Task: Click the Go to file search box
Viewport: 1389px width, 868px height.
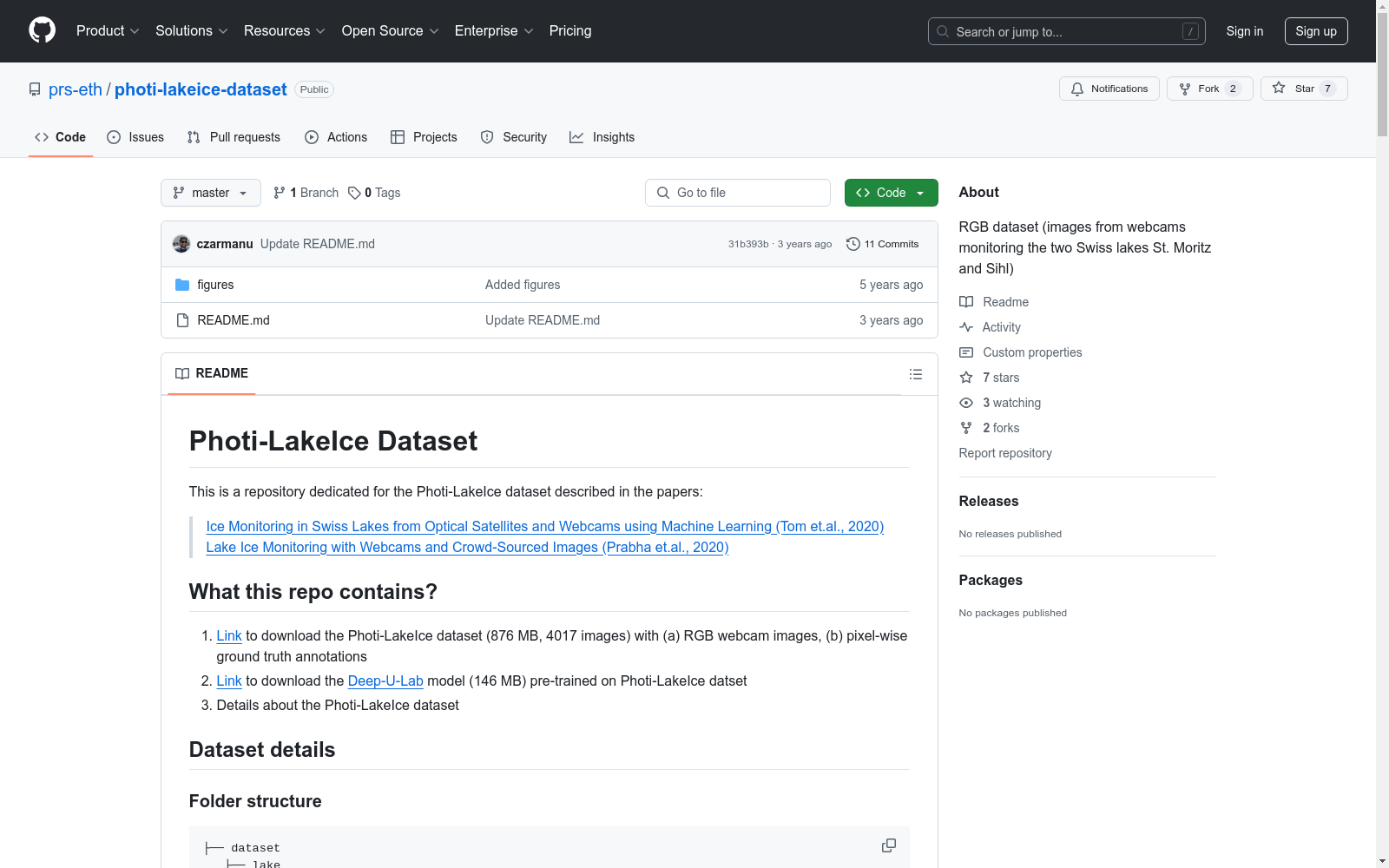Action: pyautogui.click(x=738, y=193)
